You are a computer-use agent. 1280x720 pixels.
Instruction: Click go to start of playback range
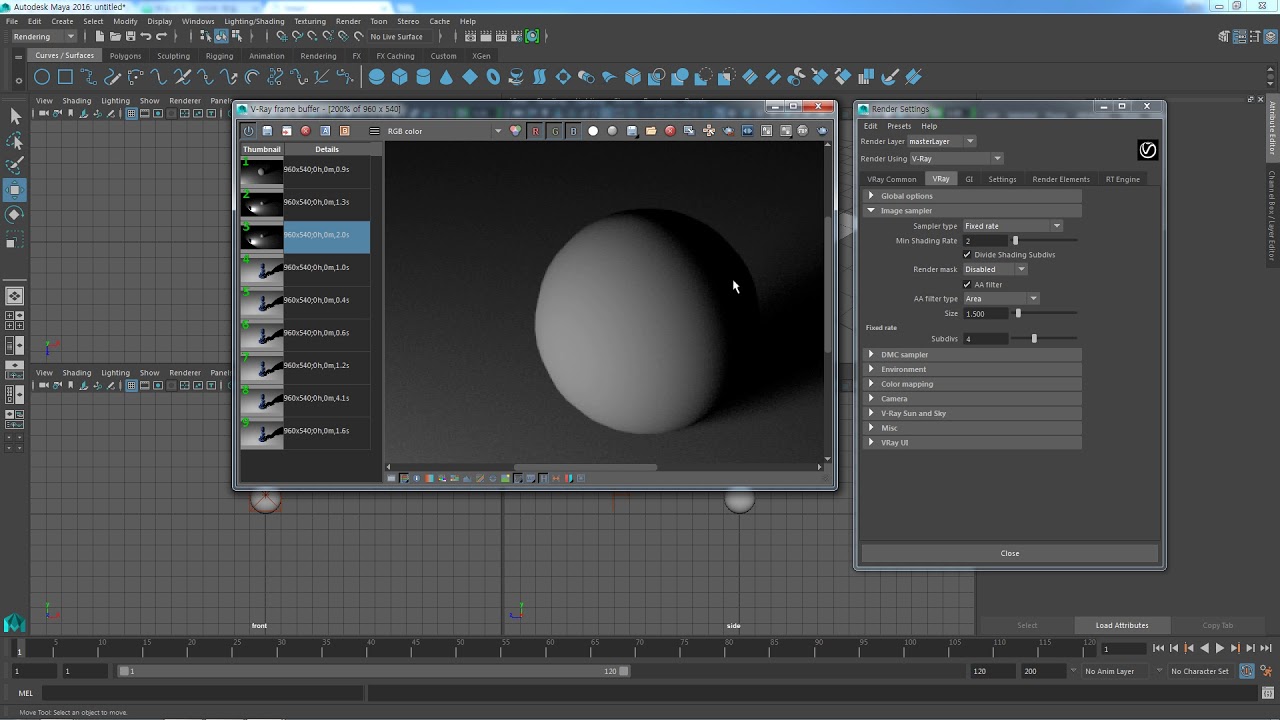coord(1158,648)
